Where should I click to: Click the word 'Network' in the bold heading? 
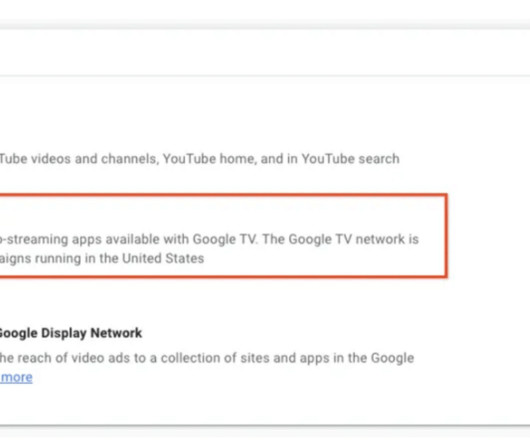pyautogui.click(x=116, y=333)
